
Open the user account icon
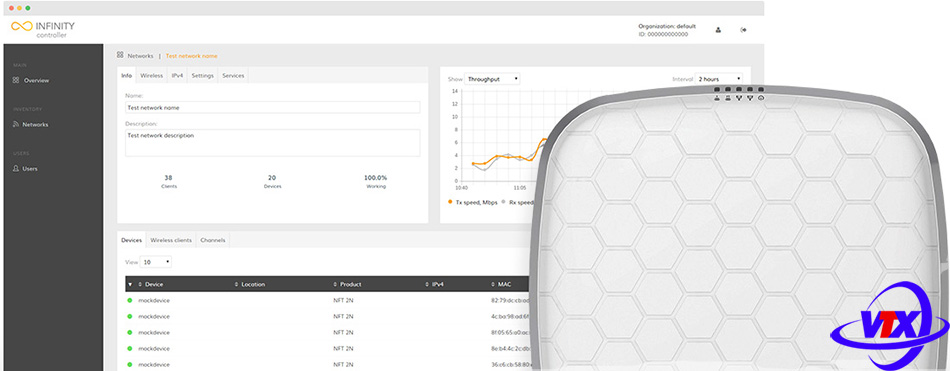pos(718,30)
